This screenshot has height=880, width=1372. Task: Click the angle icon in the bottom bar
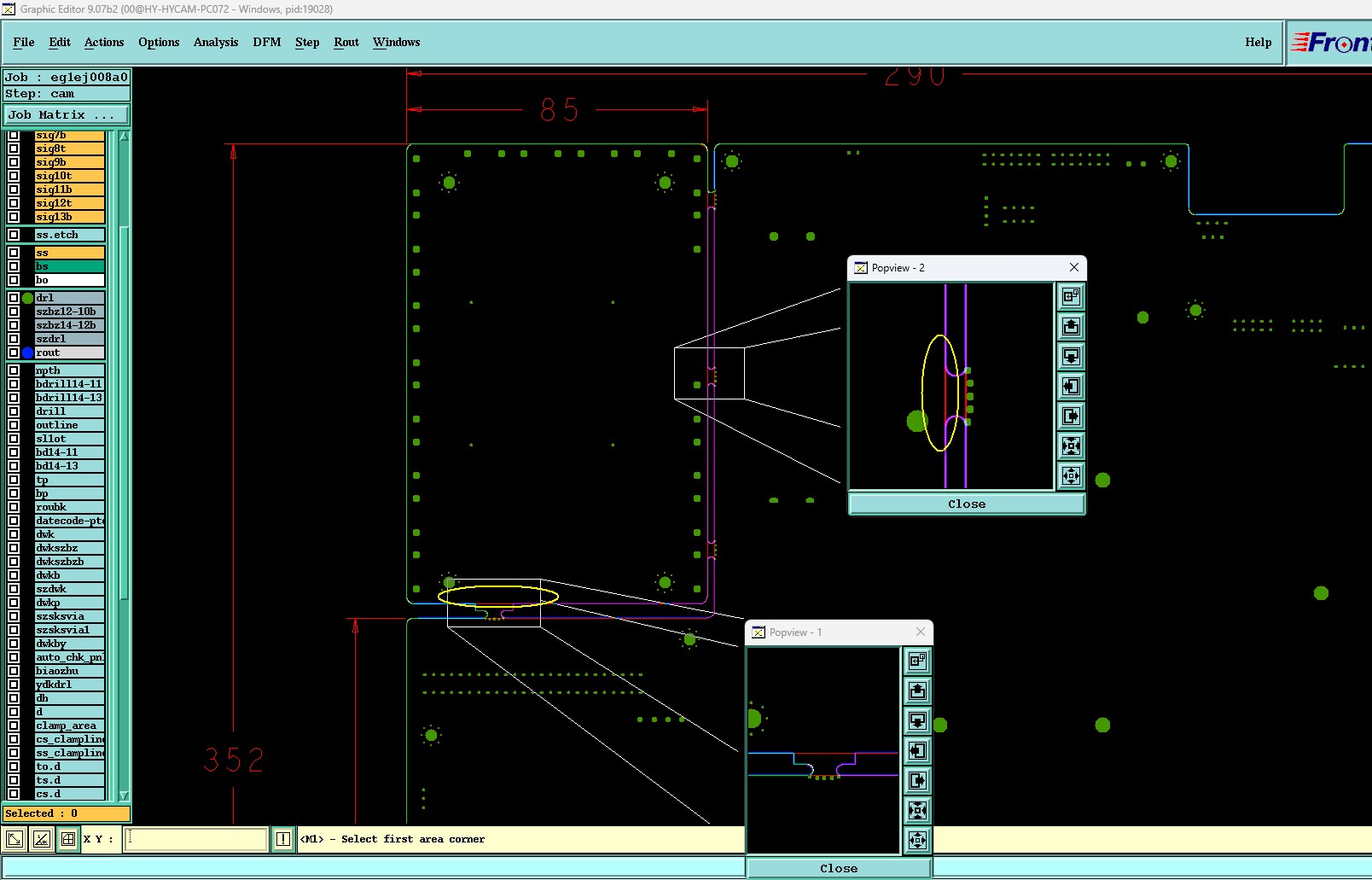(x=41, y=839)
